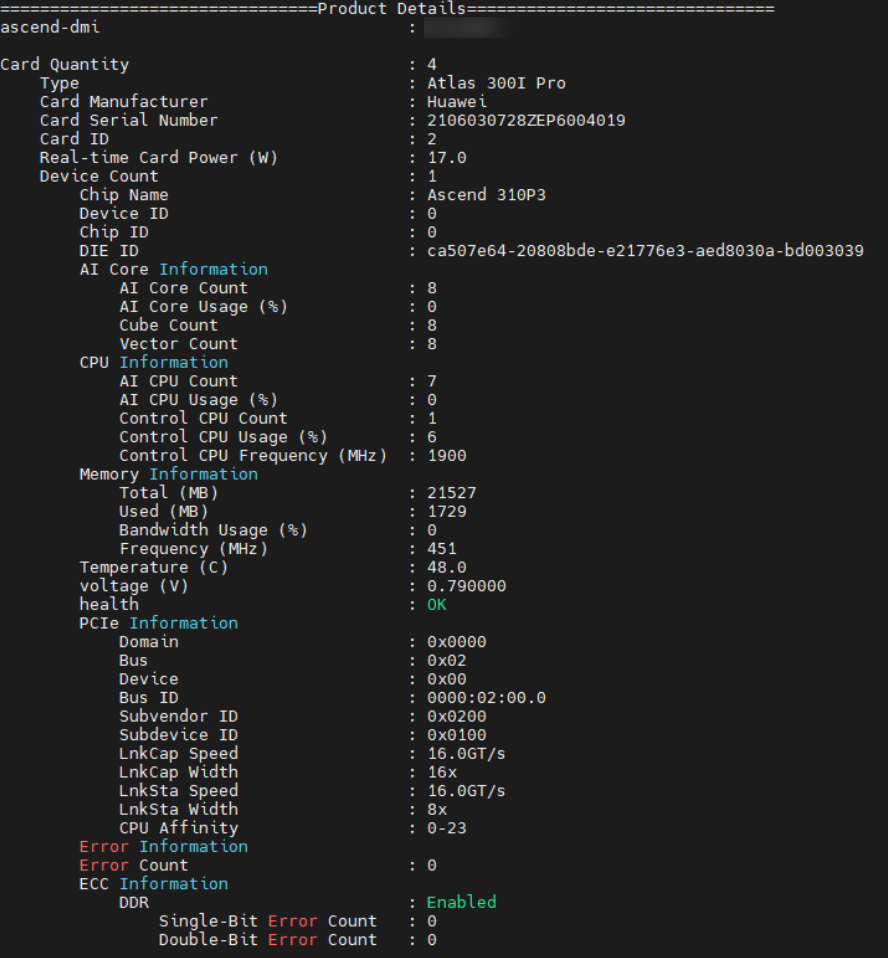Select the voltage value '0.790000'

(467, 586)
